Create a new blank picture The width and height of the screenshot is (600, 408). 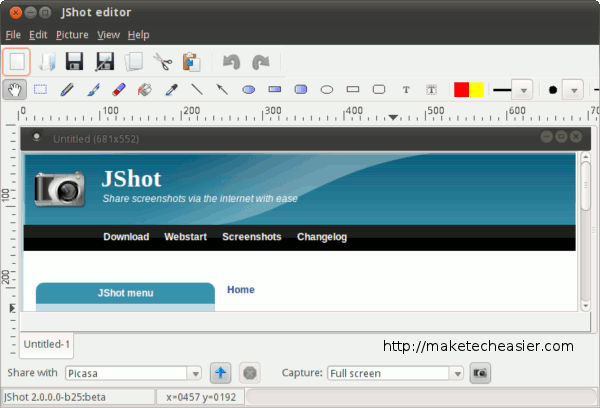(x=16, y=62)
